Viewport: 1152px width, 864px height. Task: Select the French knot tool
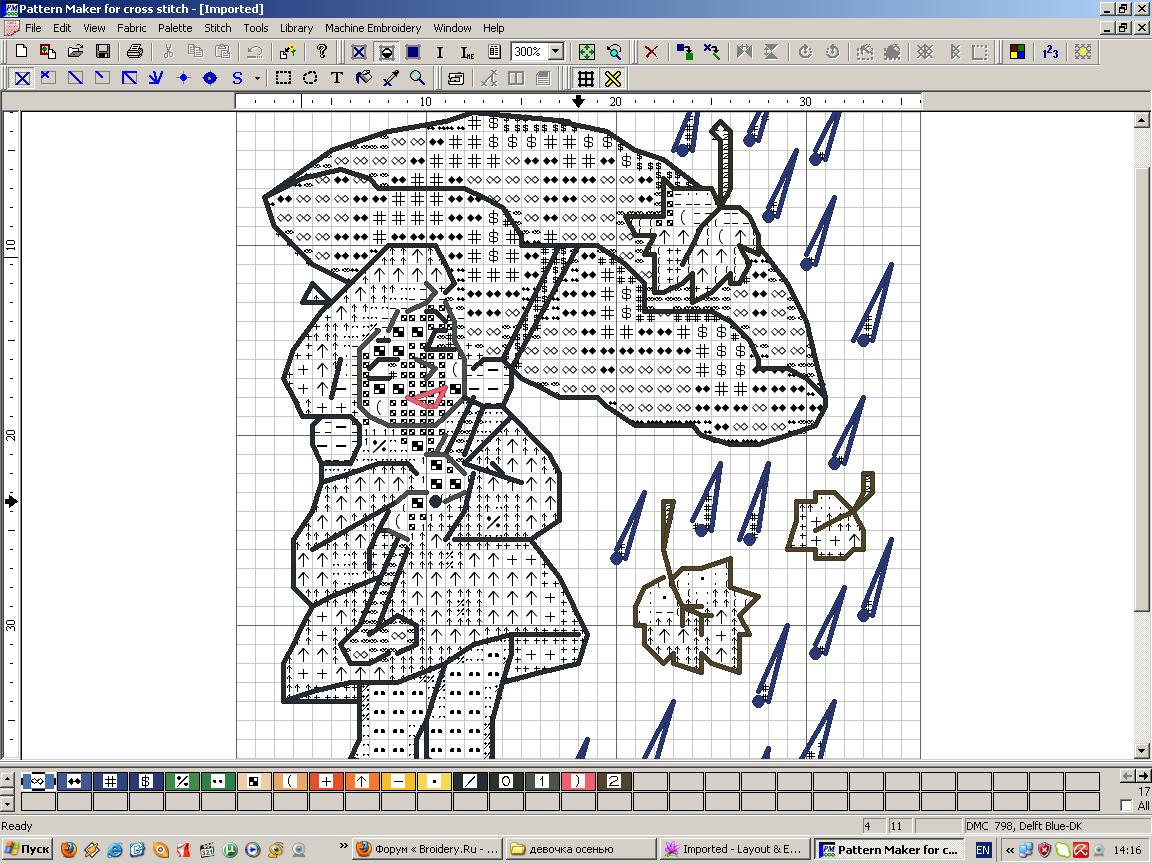(x=183, y=78)
